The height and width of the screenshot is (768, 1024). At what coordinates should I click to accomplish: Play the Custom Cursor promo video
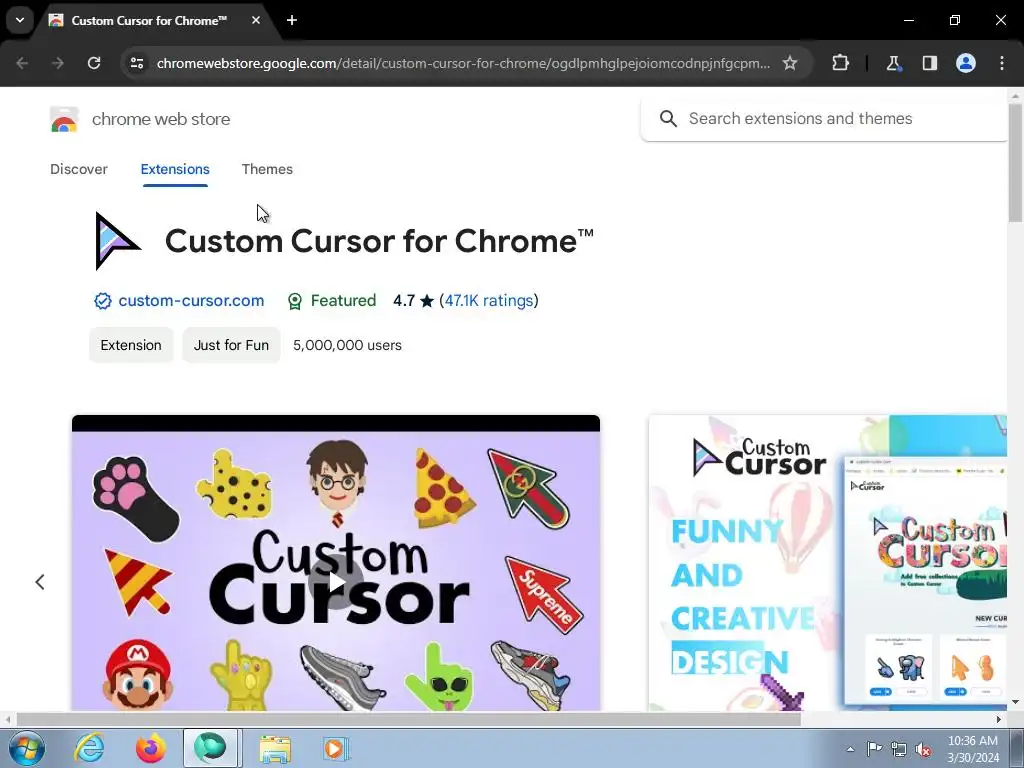pos(336,582)
